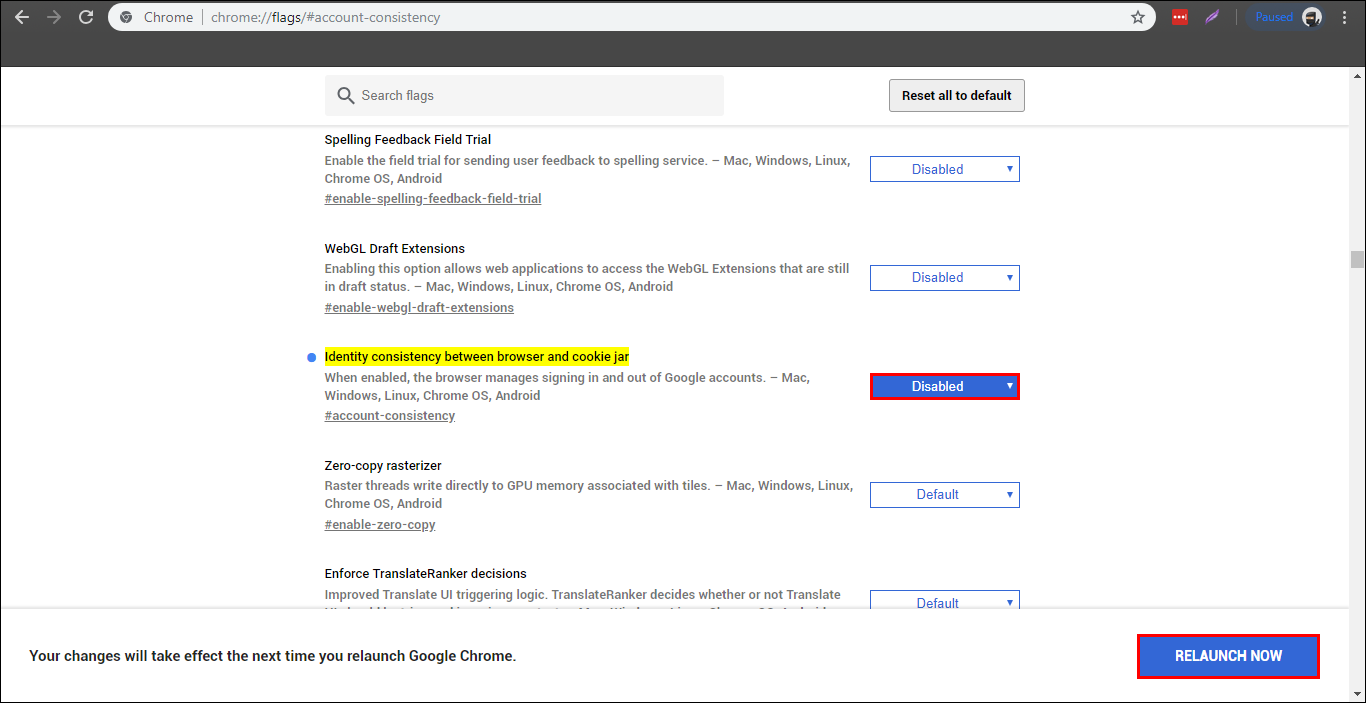Click the page's vertical scrollbar thumb
Image resolution: width=1366 pixels, height=703 pixels.
click(1357, 260)
